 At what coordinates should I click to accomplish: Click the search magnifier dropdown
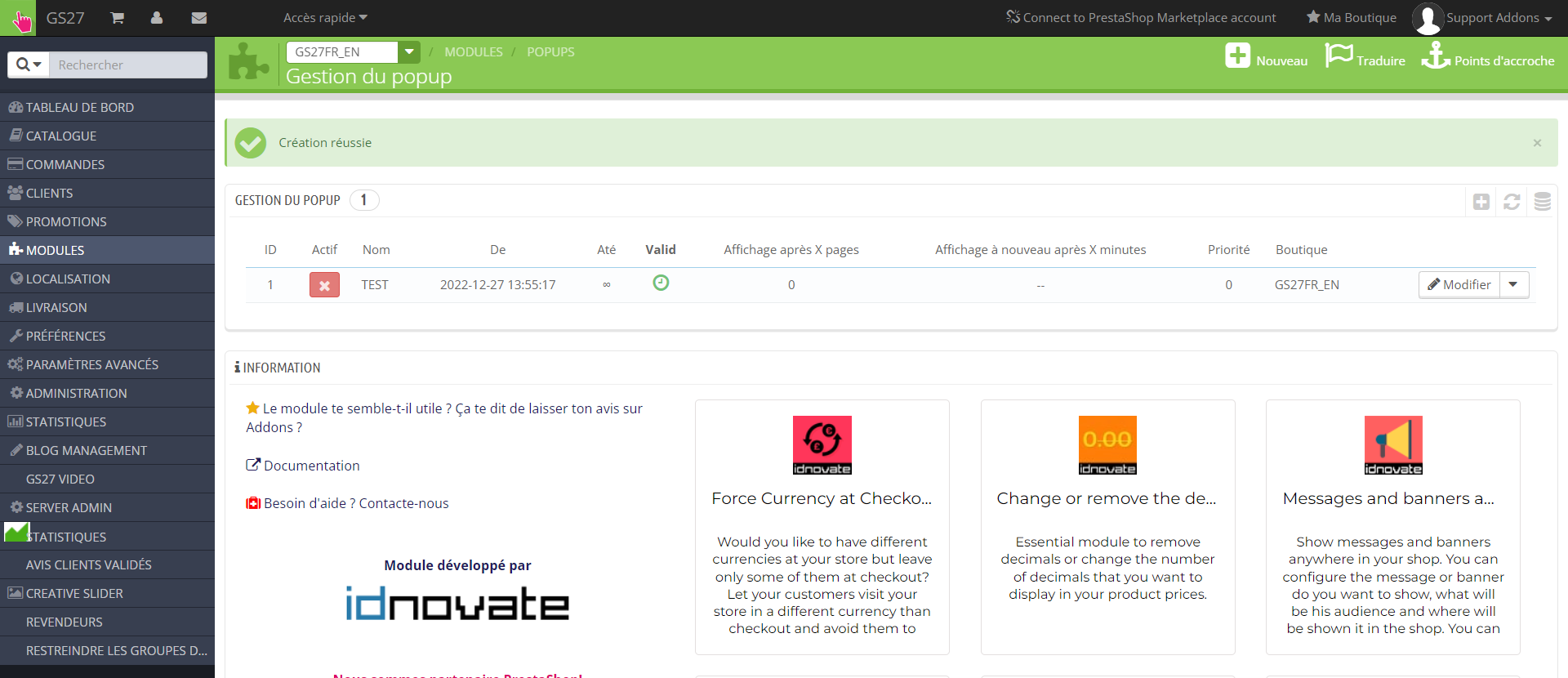(x=29, y=65)
